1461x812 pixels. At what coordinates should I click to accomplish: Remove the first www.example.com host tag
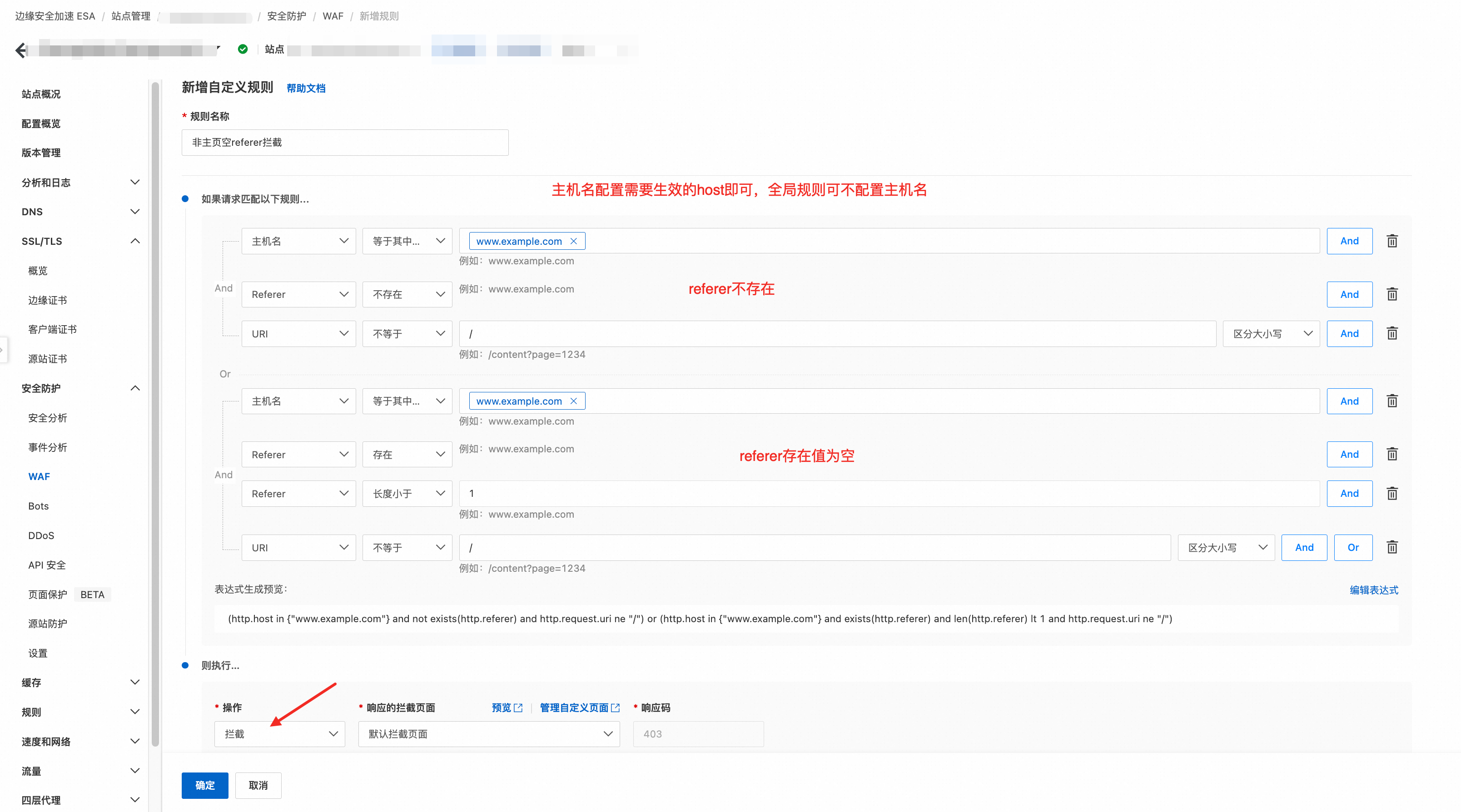coord(573,241)
